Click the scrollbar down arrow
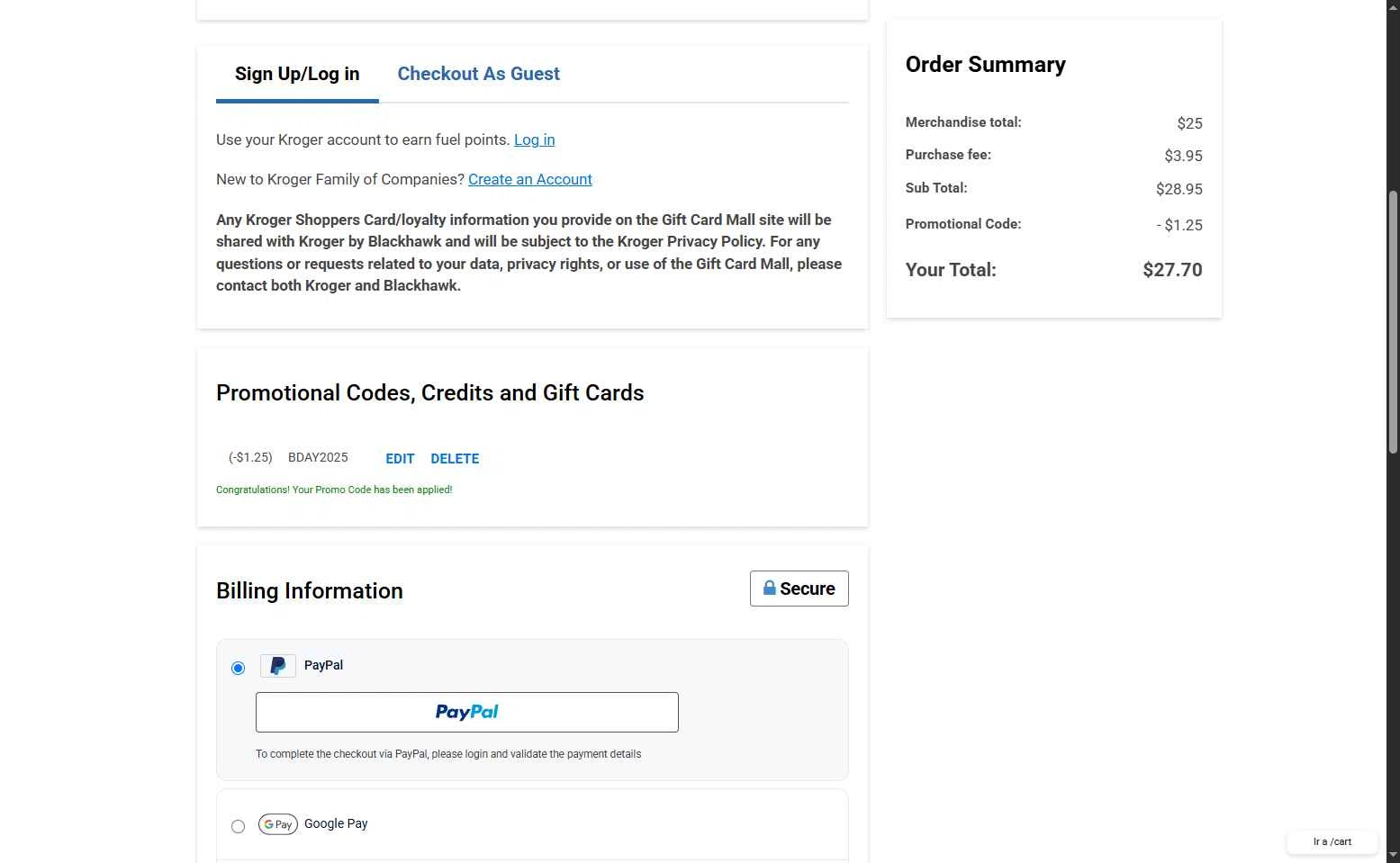 [1393, 855]
